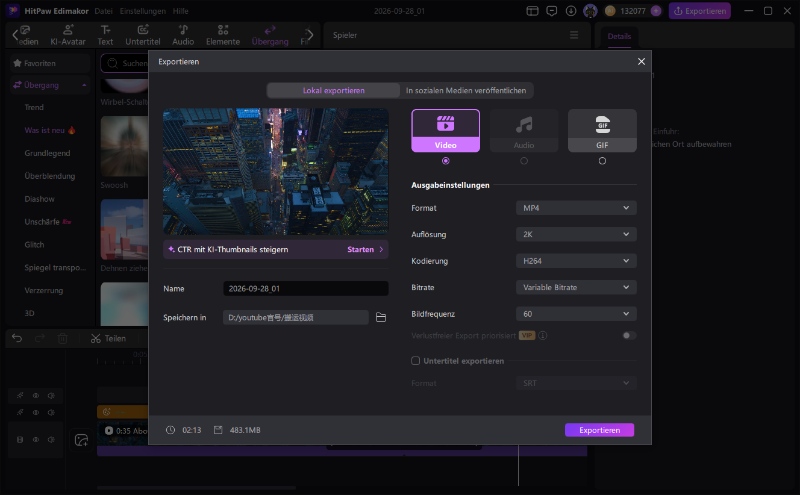
Task: Select the Audio radio button
Action: pos(524,161)
